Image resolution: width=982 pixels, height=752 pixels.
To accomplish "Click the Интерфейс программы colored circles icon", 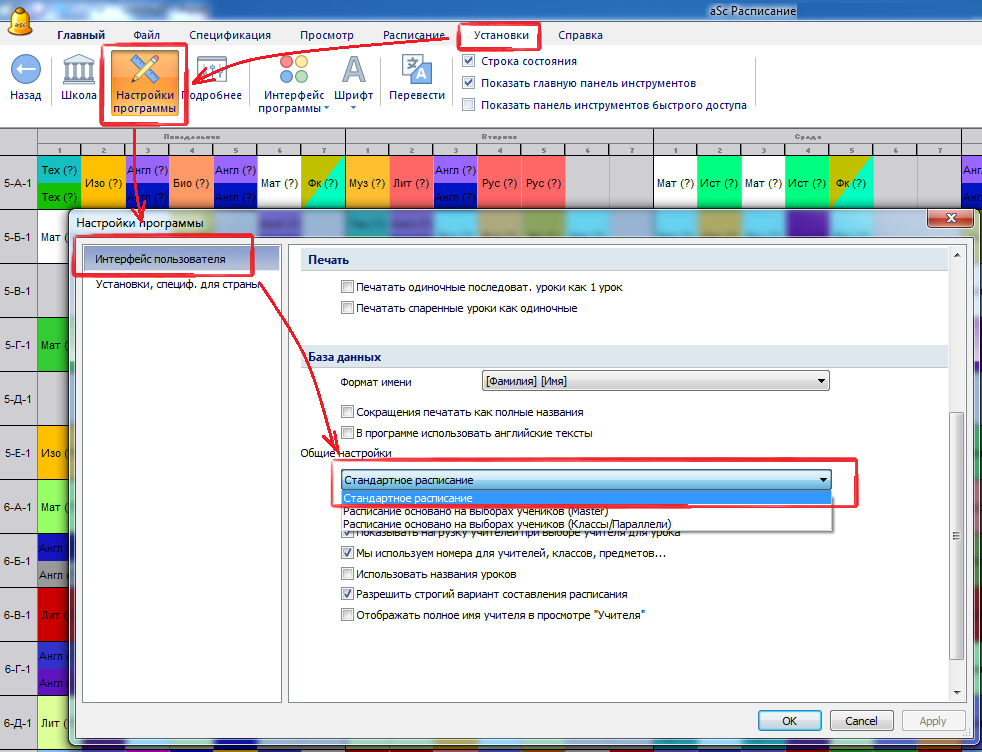I will [x=294, y=70].
